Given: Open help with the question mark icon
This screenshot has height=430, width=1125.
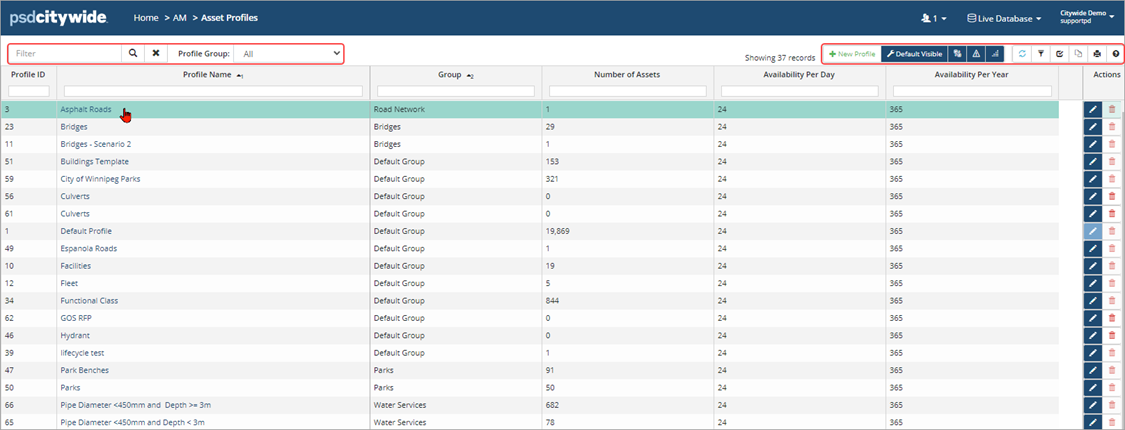Looking at the screenshot, I should point(1115,54).
